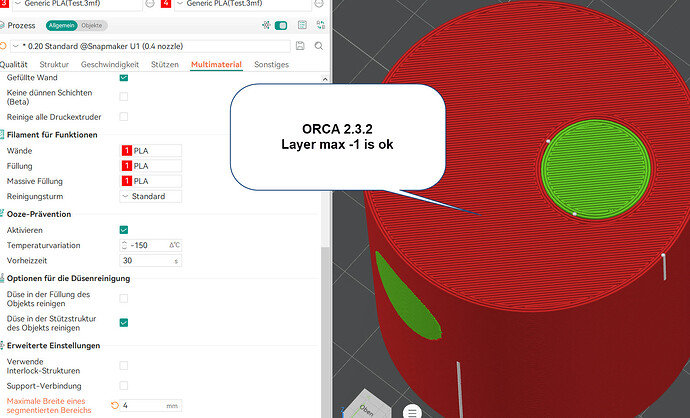This screenshot has width=690, height=418.
Task: Uncheck Düse in der Stützstruktur reinigen
Action: coord(124,323)
